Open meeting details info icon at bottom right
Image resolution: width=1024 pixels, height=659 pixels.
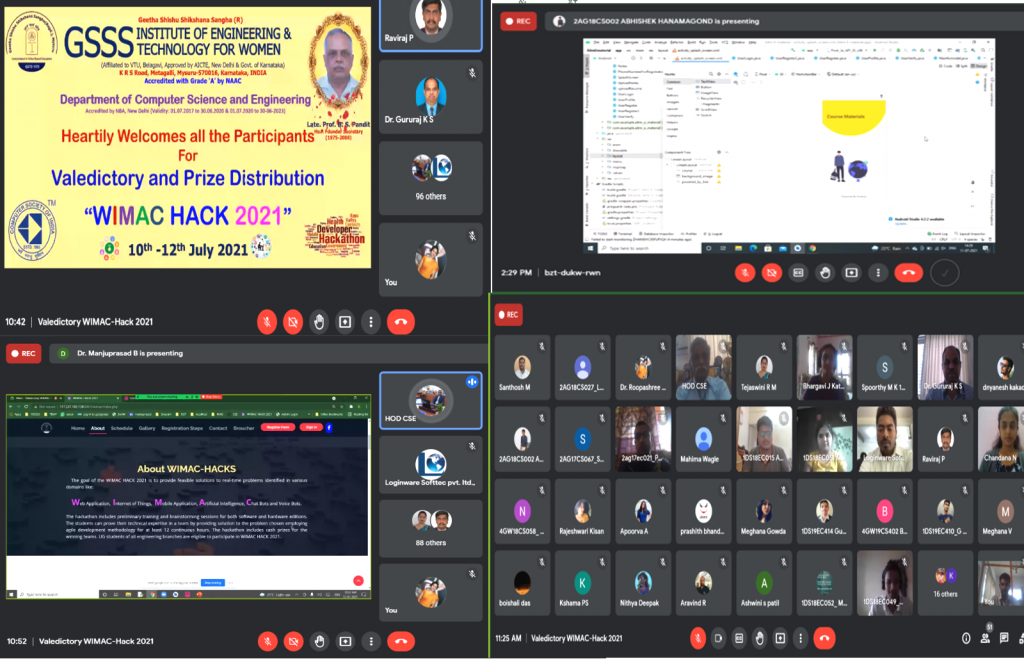966,637
